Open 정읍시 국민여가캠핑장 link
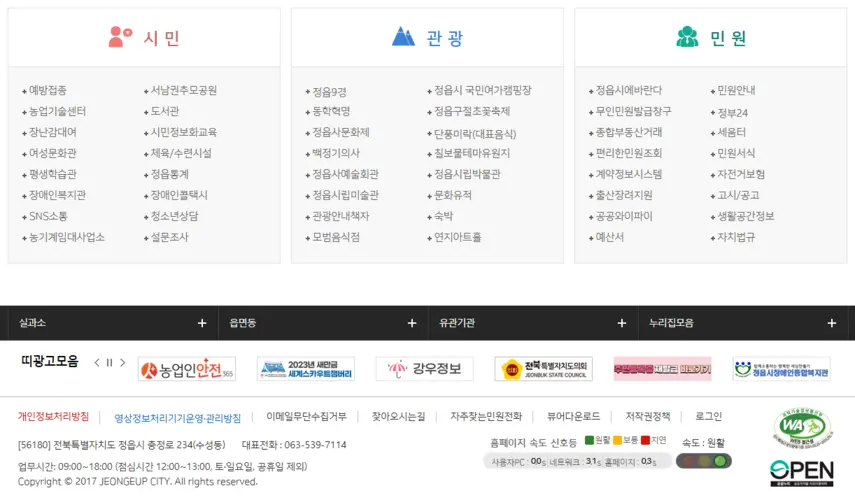 tap(483, 91)
